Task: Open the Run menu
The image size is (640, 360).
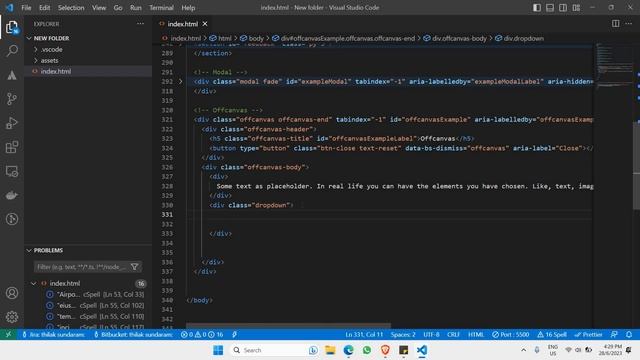Action: point(136,7)
